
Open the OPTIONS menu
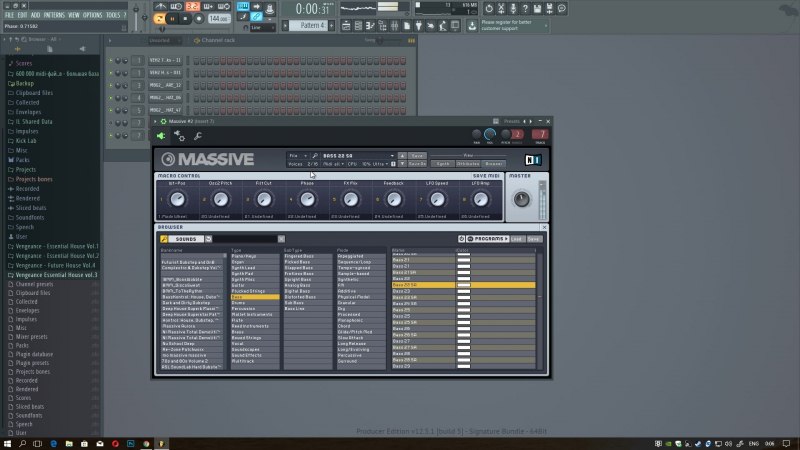click(x=93, y=15)
